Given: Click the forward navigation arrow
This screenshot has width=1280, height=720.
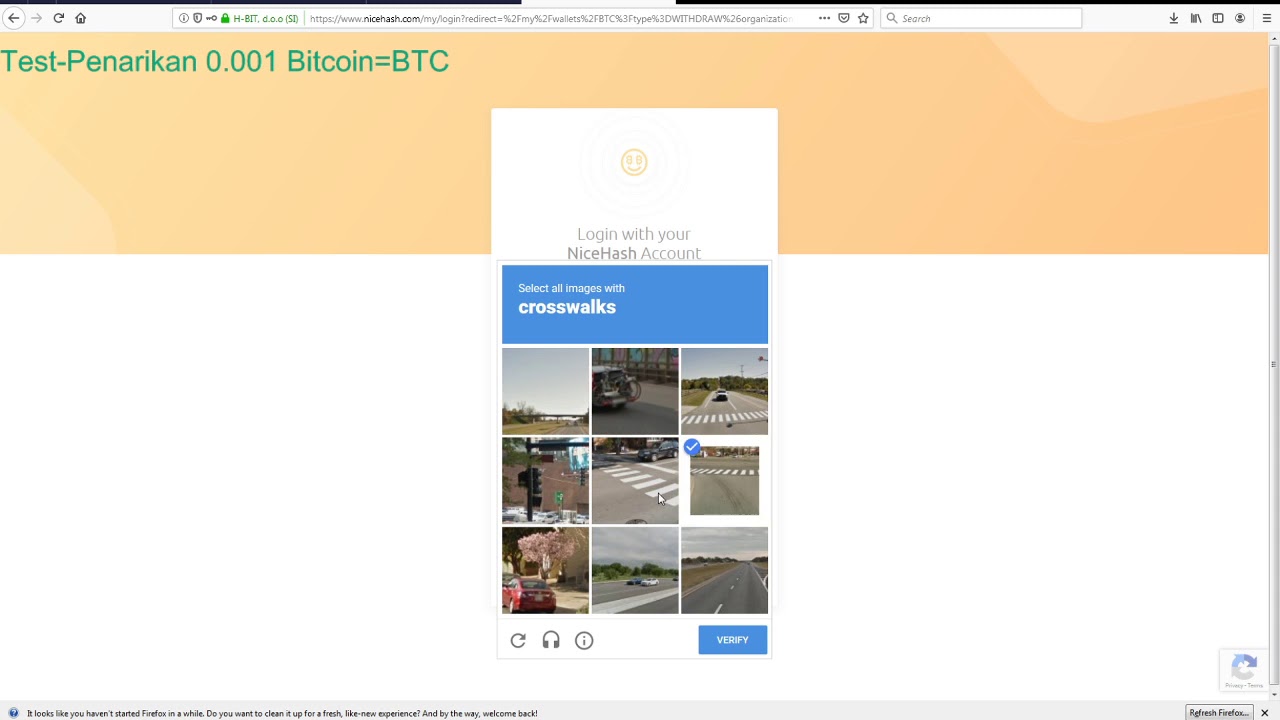Looking at the screenshot, I should click(37, 18).
